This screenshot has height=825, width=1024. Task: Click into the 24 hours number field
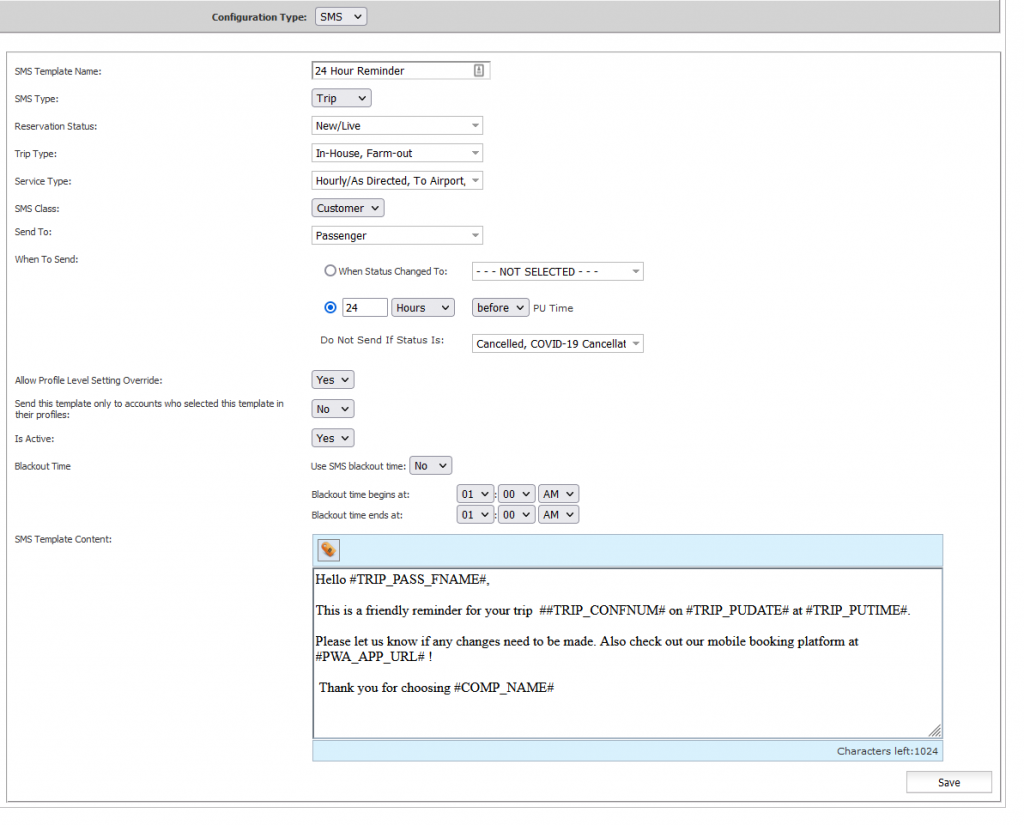click(x=364, y=308)
